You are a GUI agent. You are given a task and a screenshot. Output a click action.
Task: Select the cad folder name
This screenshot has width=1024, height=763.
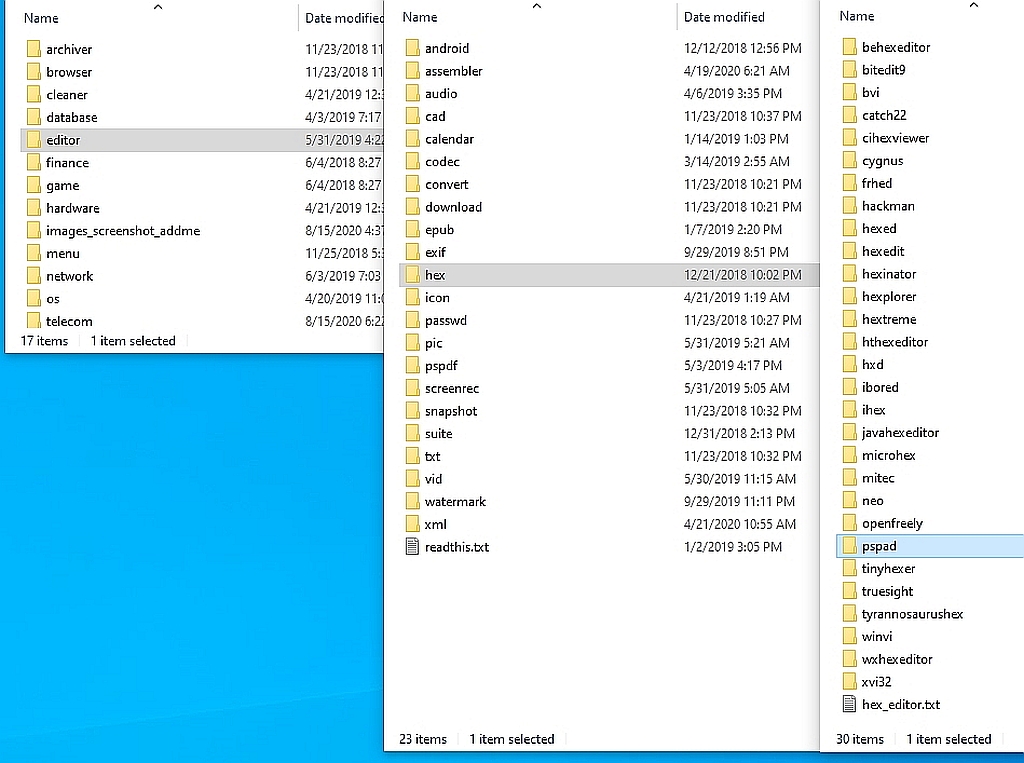click(x=435, y=116)
